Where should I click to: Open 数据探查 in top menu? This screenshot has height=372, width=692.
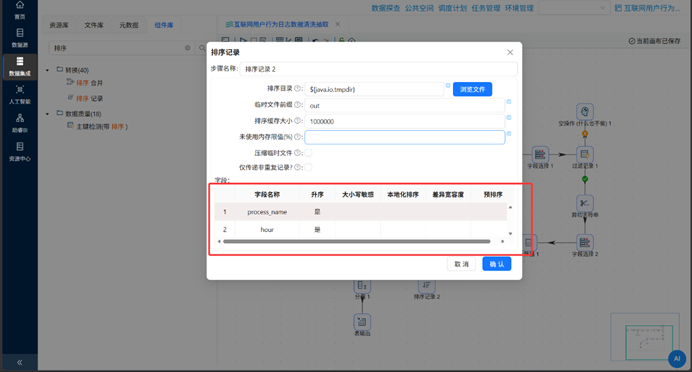[386, 8]
